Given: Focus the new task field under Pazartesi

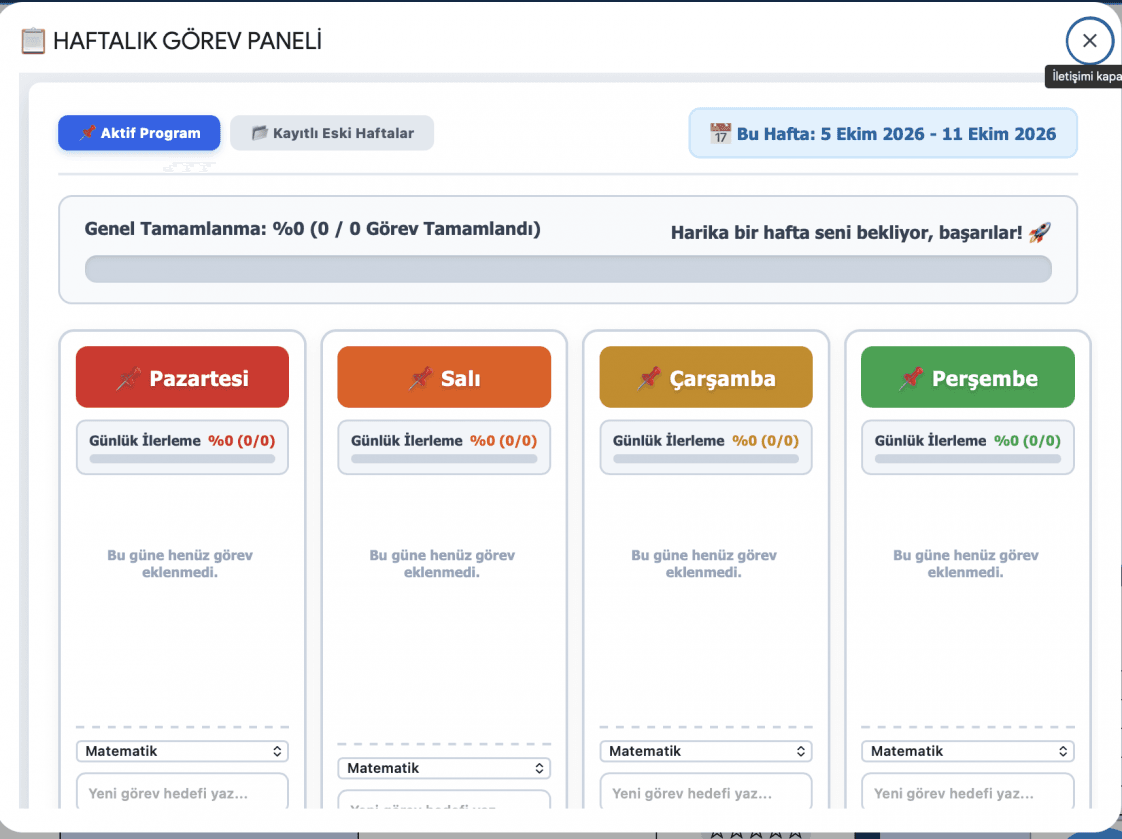Looking at the screenshot, I should pos(182,792).
